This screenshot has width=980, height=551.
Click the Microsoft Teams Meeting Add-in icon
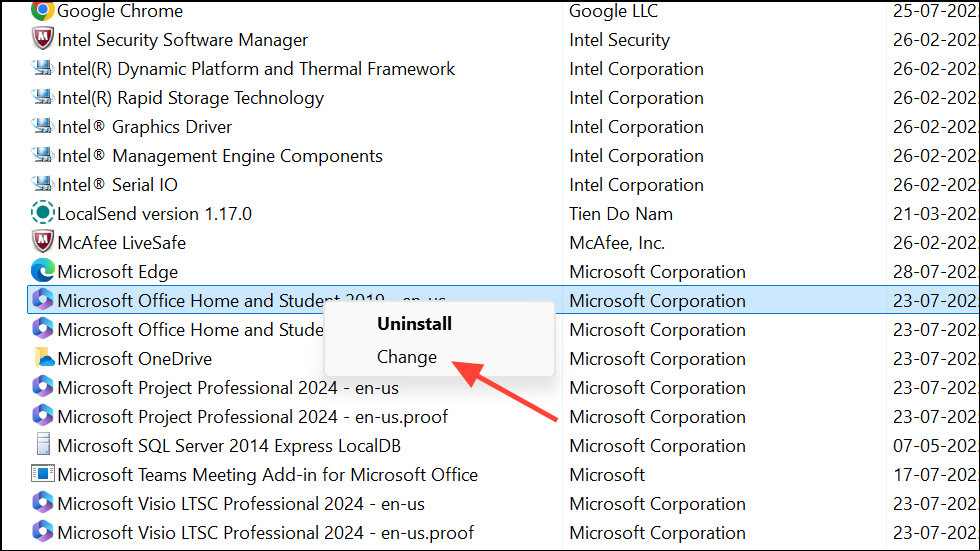click(42, 475)
